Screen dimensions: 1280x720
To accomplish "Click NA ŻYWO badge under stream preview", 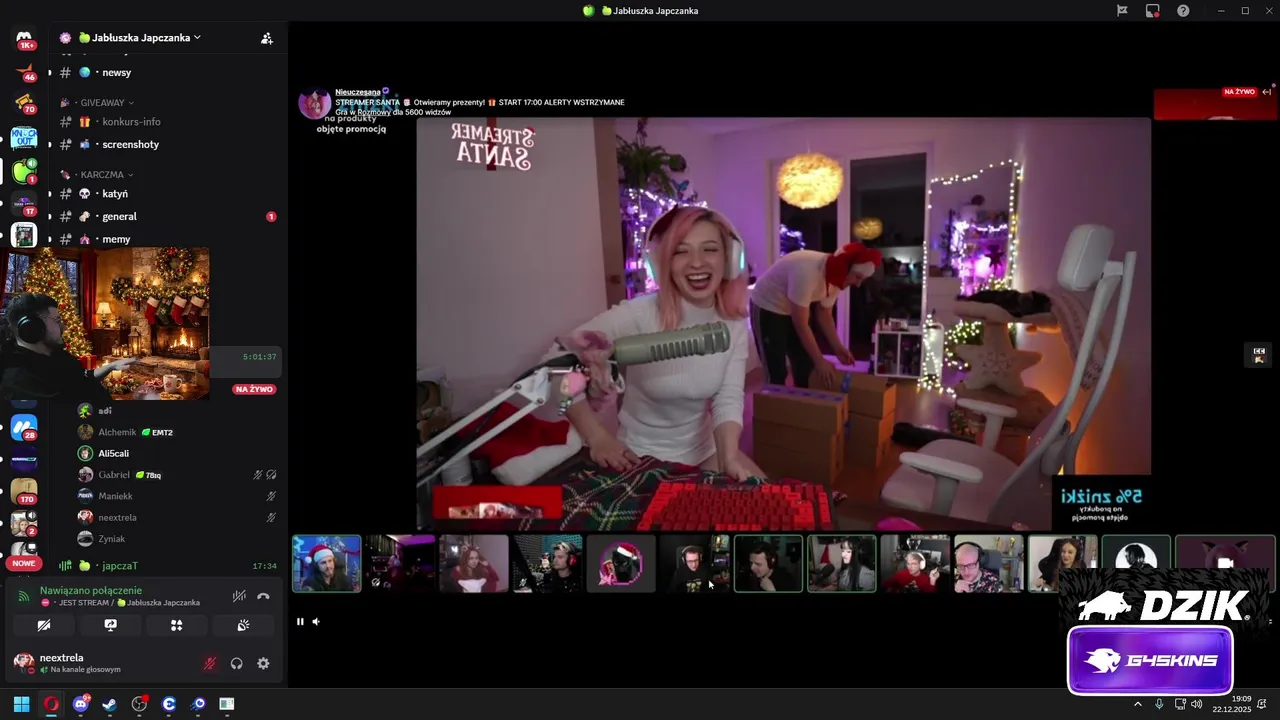I will (254, 389).
